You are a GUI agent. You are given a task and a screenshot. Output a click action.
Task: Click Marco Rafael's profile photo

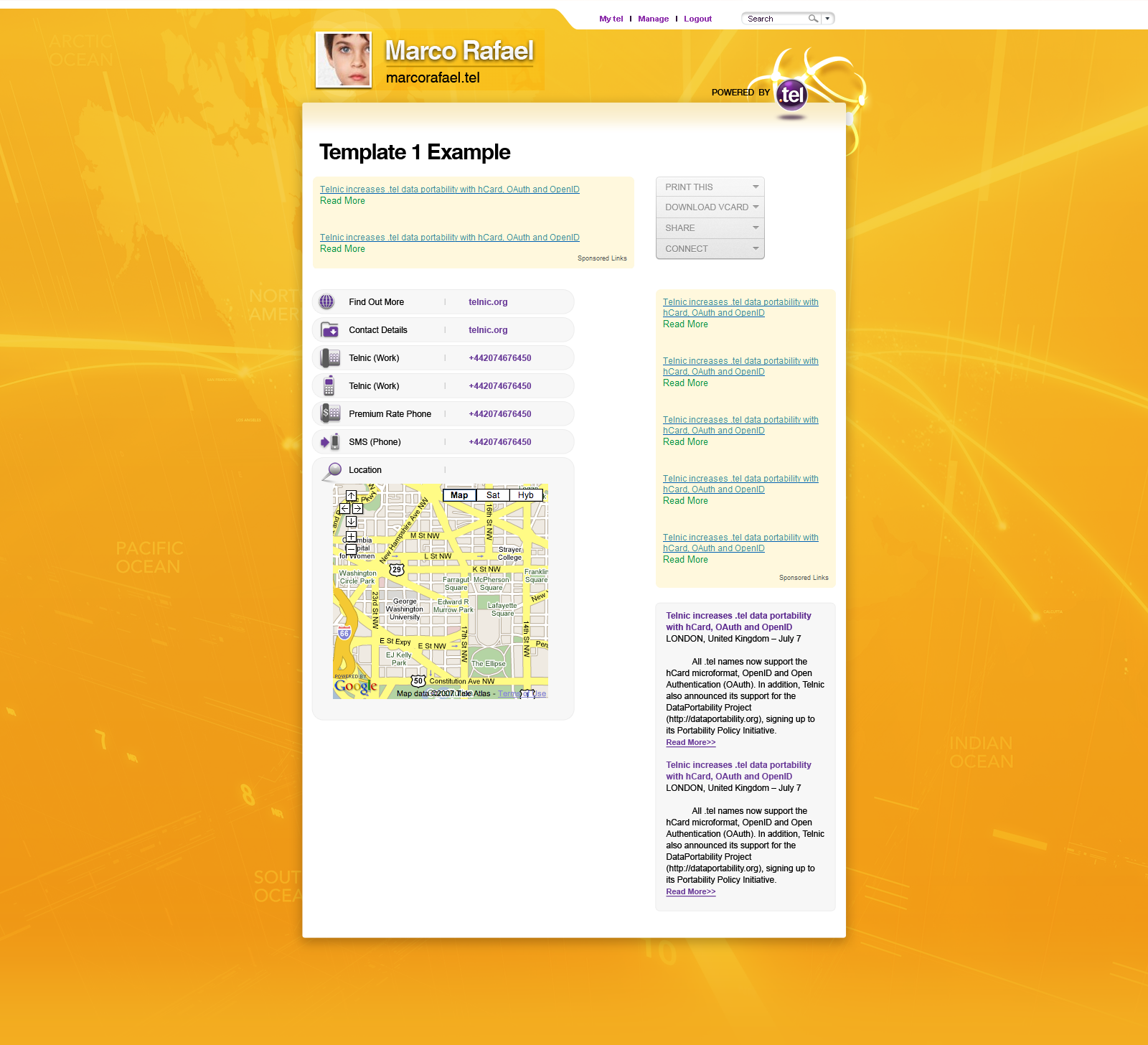pyautogui.click(x=344, y=60)
